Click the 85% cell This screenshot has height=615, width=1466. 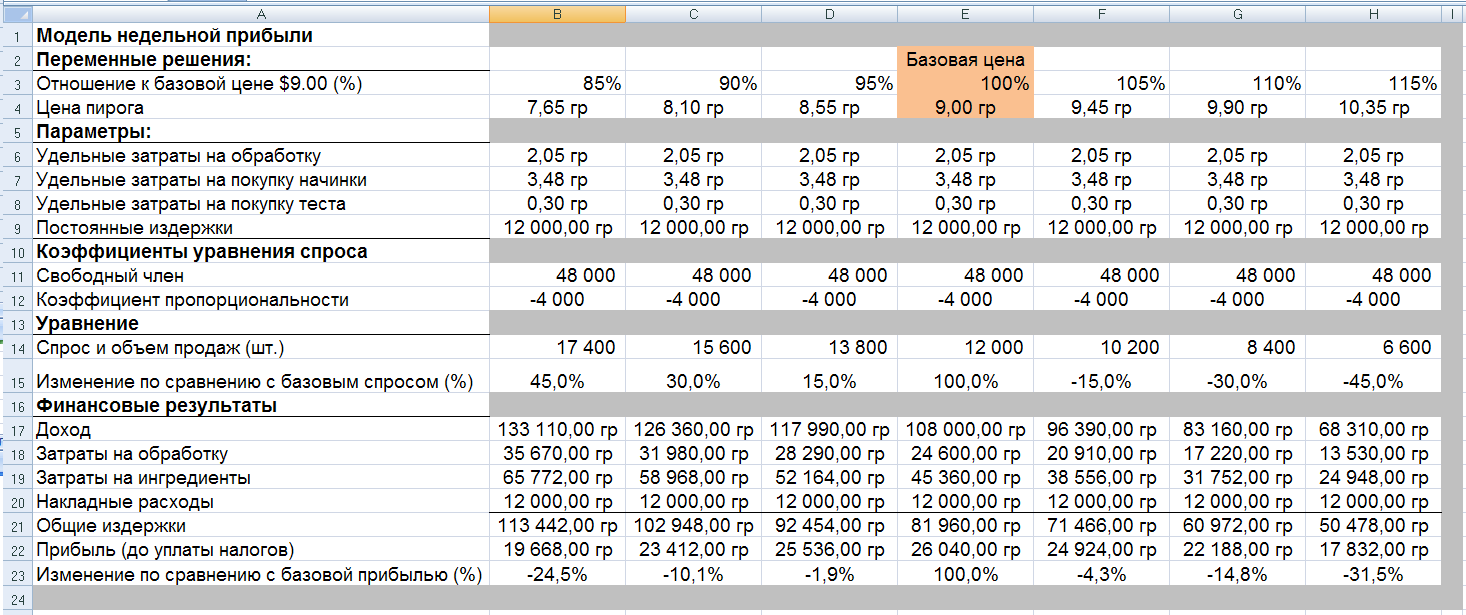(557, 83)
